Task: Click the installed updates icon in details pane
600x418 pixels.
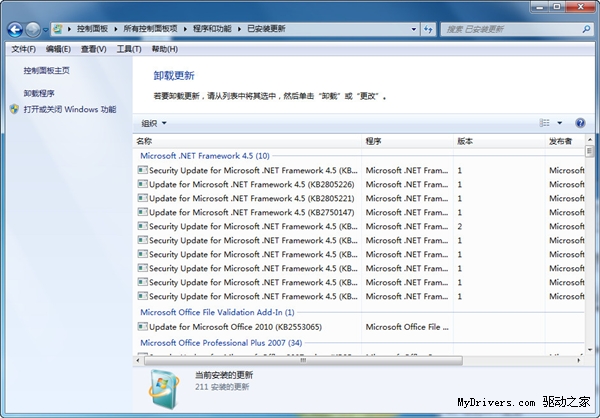Action: (x=164, y=389)
